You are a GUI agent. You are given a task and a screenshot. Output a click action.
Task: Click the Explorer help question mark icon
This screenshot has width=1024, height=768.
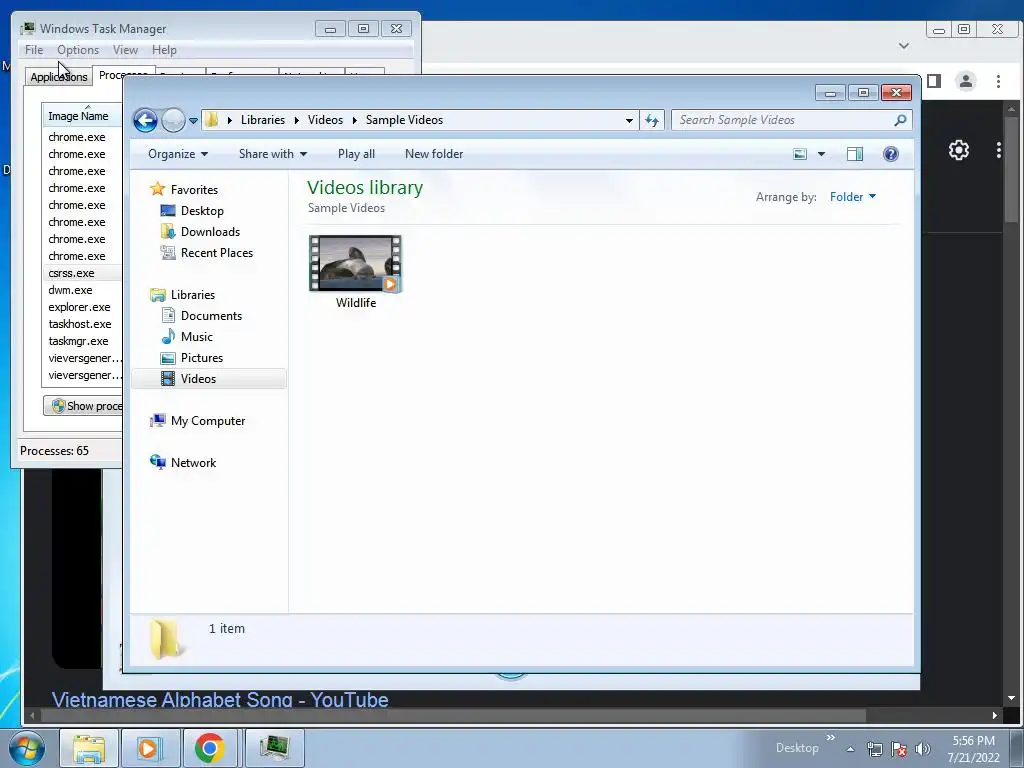[x=891, y=154]
